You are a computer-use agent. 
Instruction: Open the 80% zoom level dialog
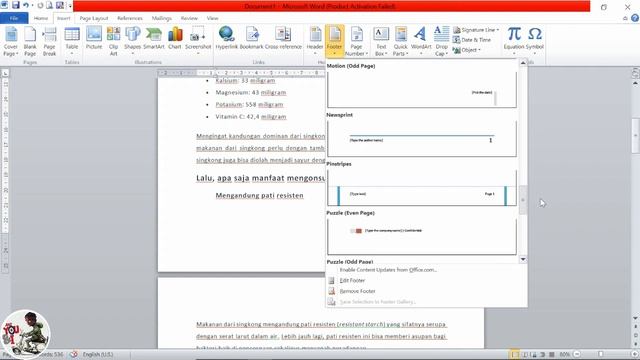(x=564, y=354)
